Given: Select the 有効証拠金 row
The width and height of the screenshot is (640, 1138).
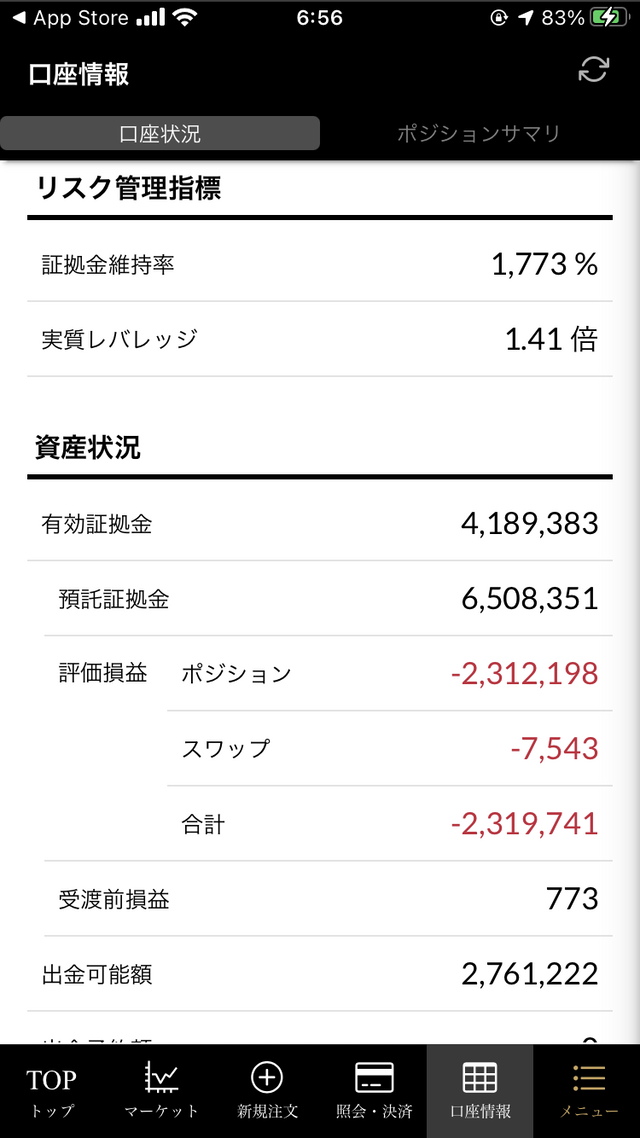Looking at the screenshot, I should [x=320, y=523].
